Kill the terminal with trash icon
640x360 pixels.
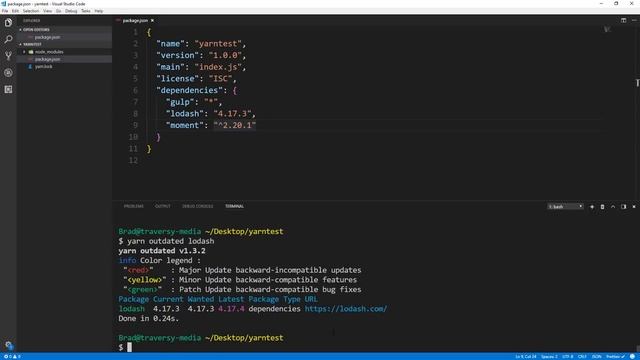(x=602, y=207)
